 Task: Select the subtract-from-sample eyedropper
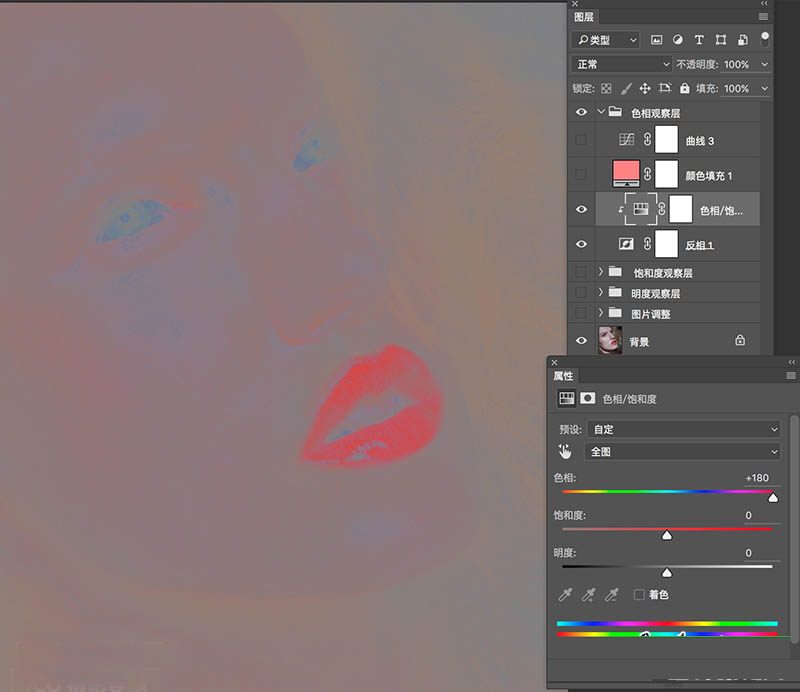coord(612,595)
